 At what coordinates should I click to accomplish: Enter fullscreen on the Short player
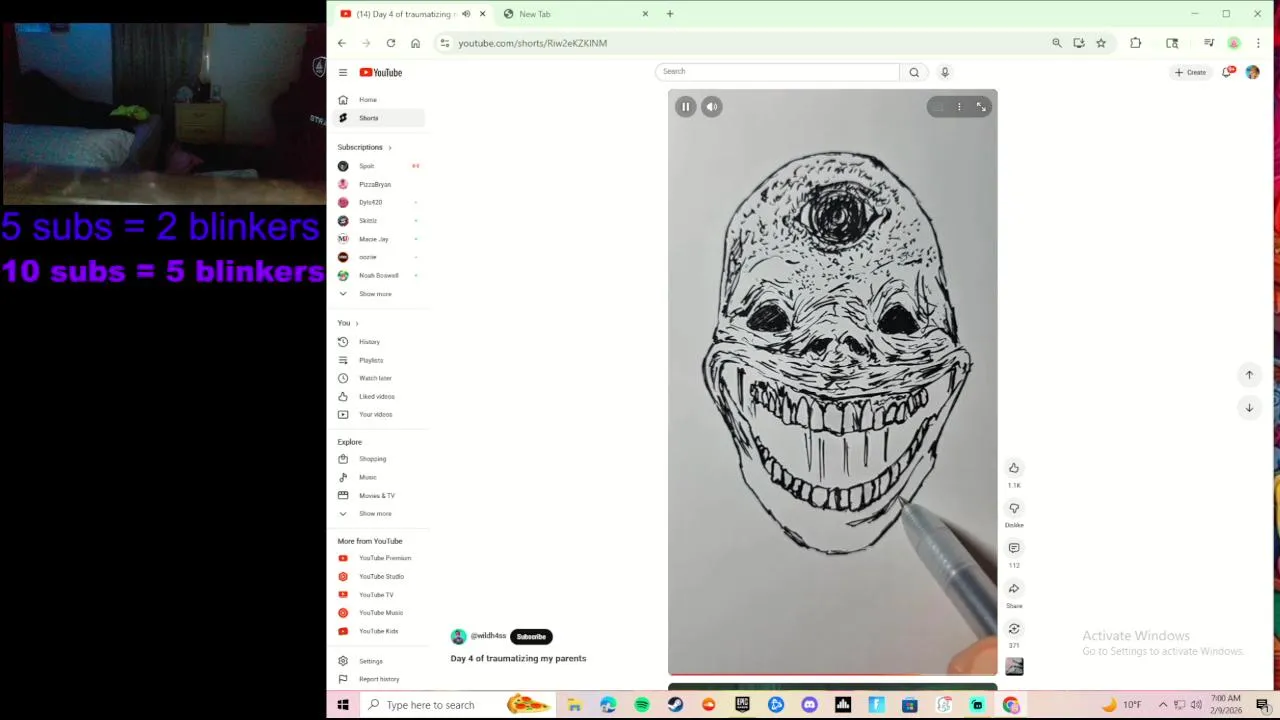coord(981,107)
